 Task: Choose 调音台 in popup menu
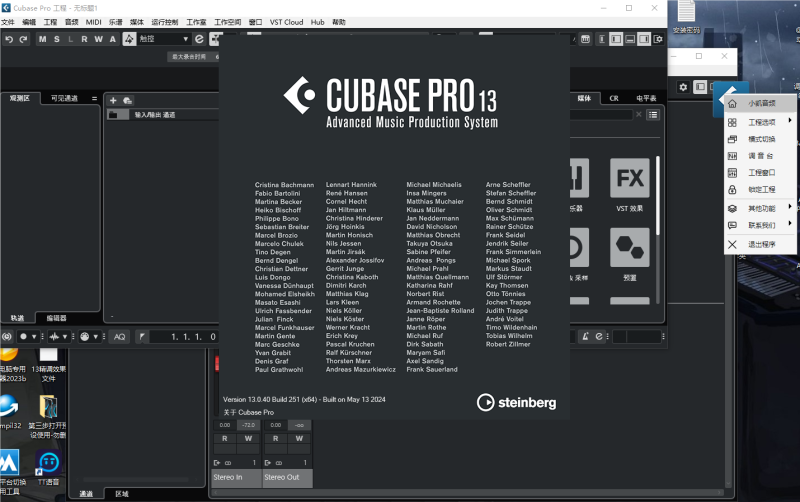point(760,156)
